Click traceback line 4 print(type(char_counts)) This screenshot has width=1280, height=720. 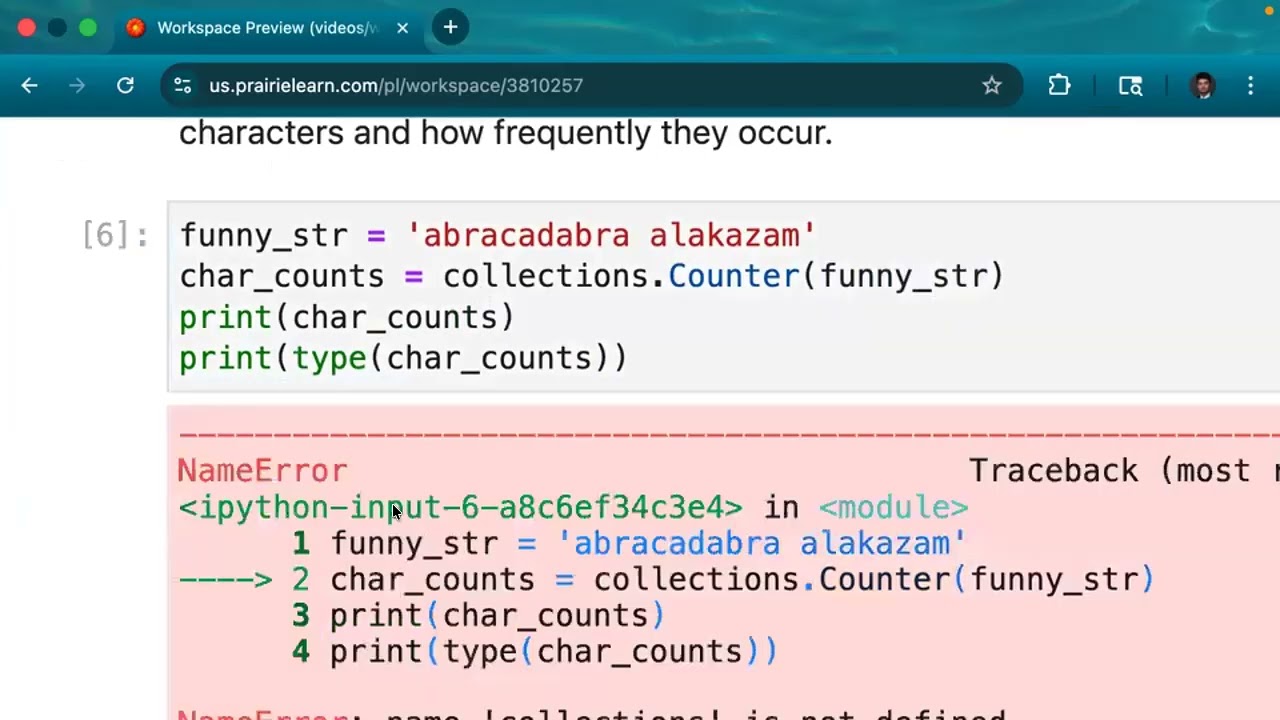(535, 652)
